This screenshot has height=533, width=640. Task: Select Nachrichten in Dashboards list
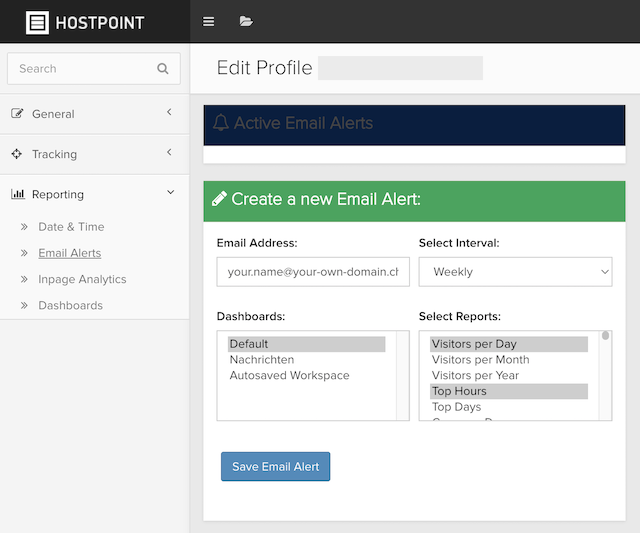tap(307, 360)
